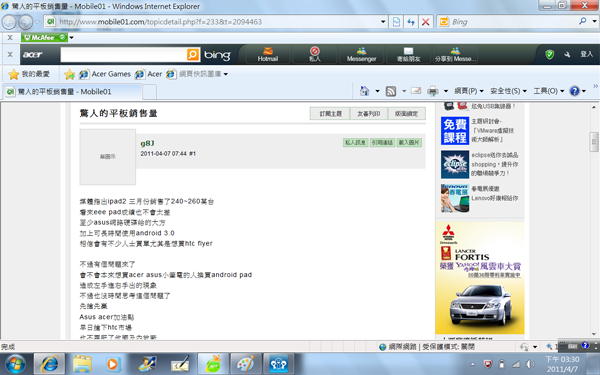The height and width of the screenshot is (375, 600).
Task: Click the subscribe topic button
Action: (x=330, y=114)
